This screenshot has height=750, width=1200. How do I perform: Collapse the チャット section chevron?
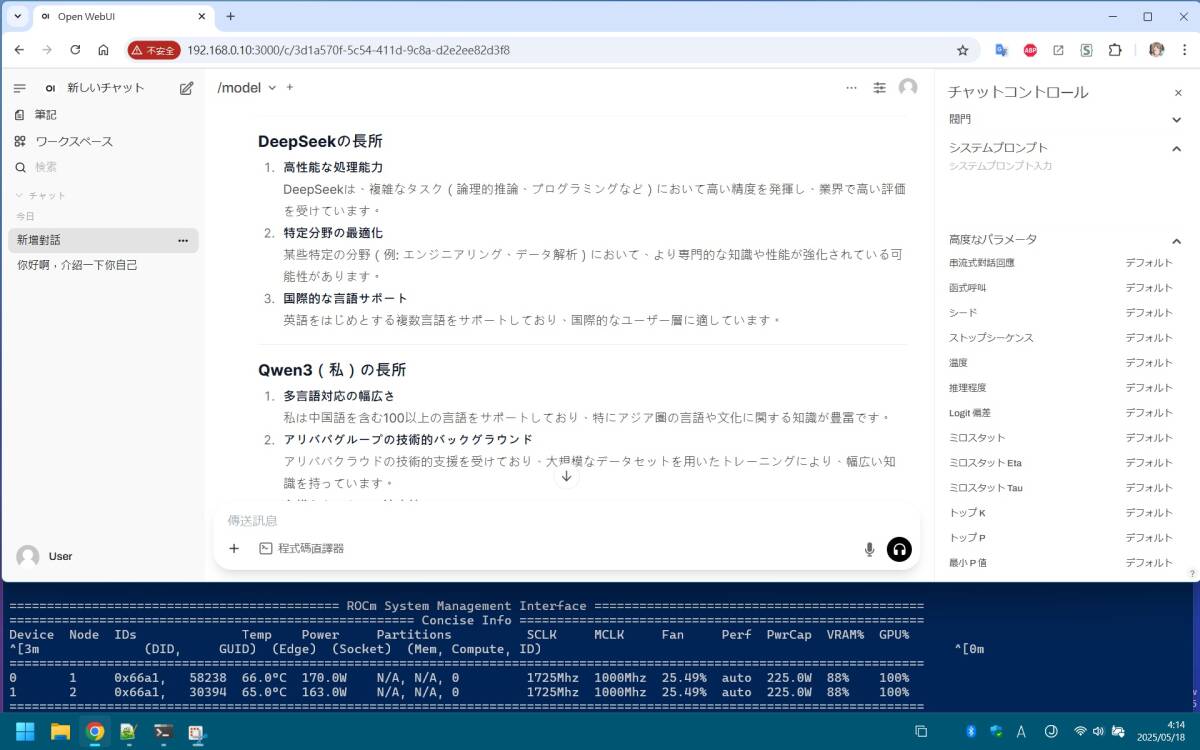click(18, 195)
